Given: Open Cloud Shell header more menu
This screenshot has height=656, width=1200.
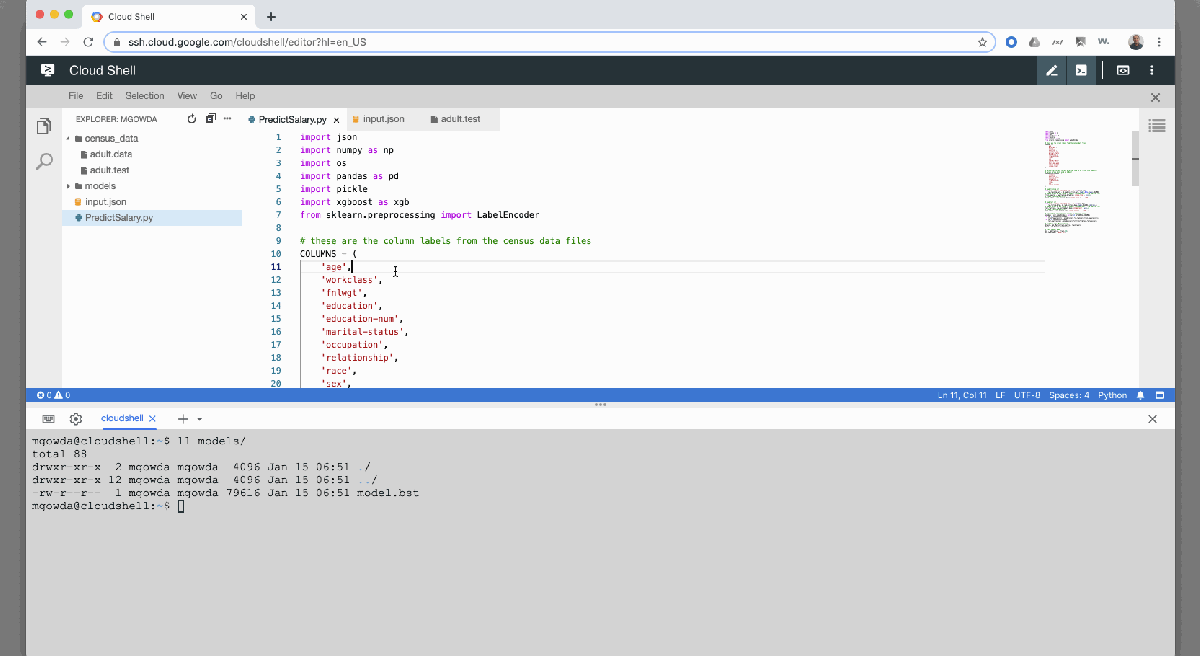Looking at the screenshot, I should 1152,70.
